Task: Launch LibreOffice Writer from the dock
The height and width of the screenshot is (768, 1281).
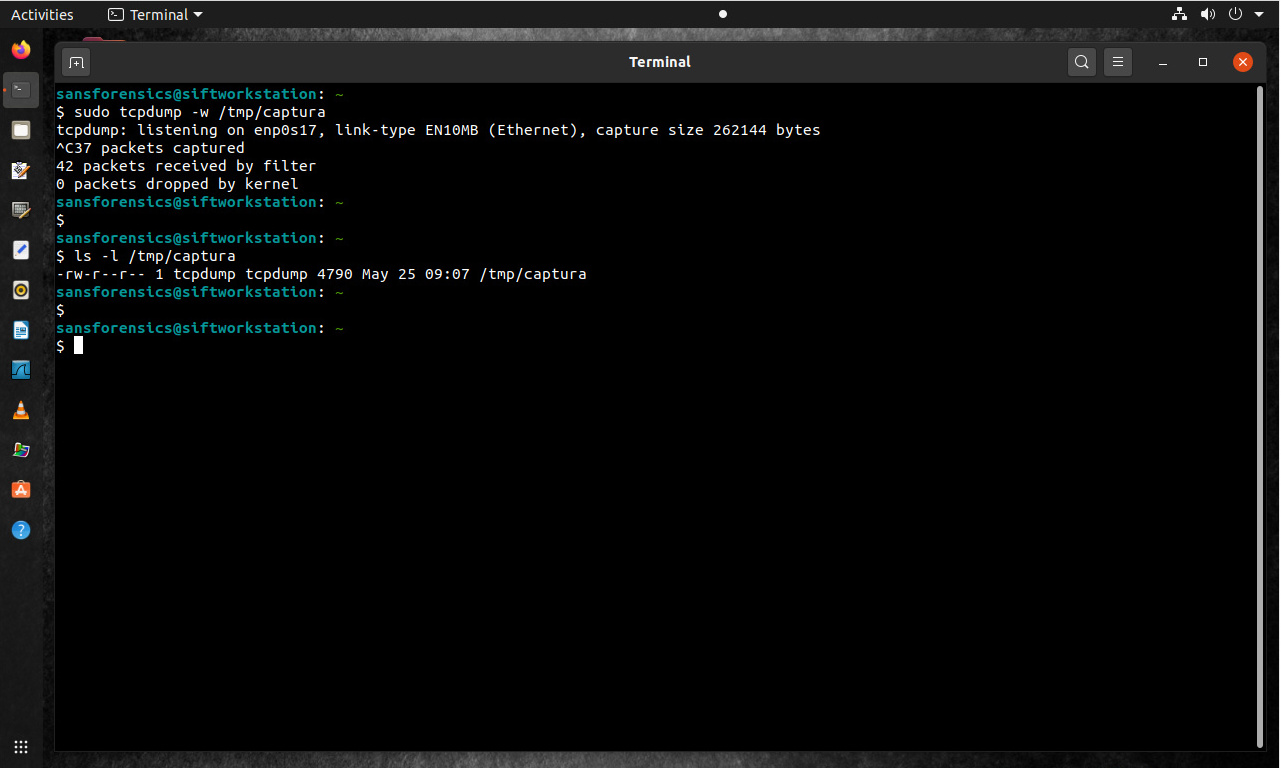Action: coord(21,330)
